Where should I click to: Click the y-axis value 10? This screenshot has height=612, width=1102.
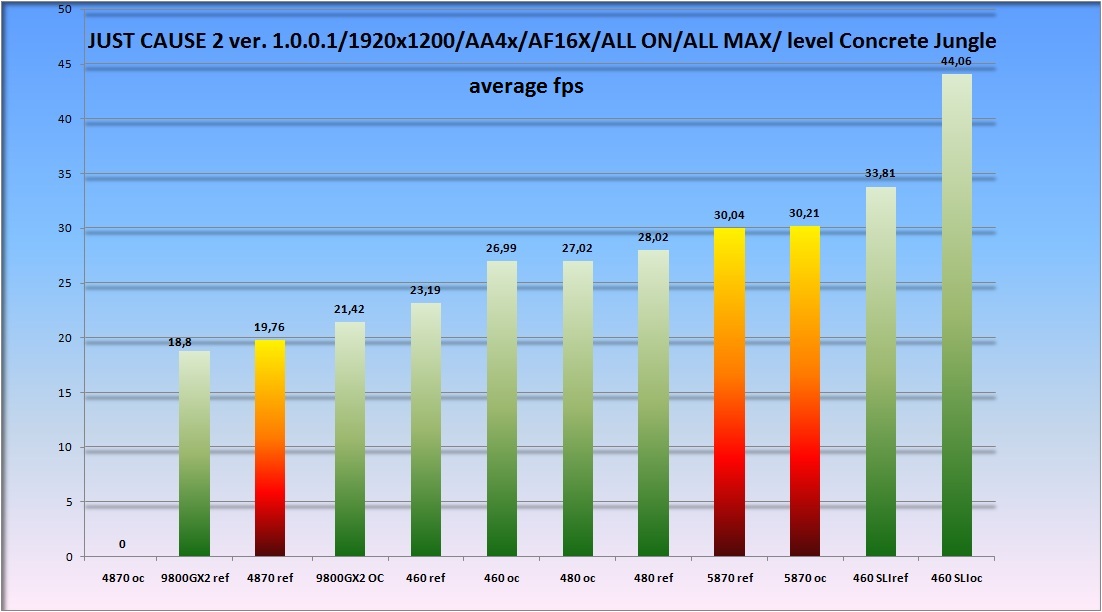pyautogui.click(x=65, y=448)
